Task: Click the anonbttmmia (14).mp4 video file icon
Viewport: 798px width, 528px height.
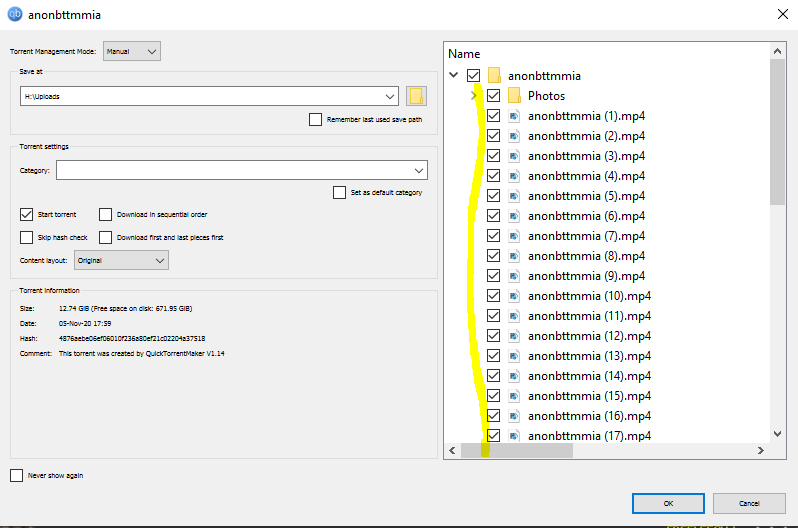Action: 515,376
